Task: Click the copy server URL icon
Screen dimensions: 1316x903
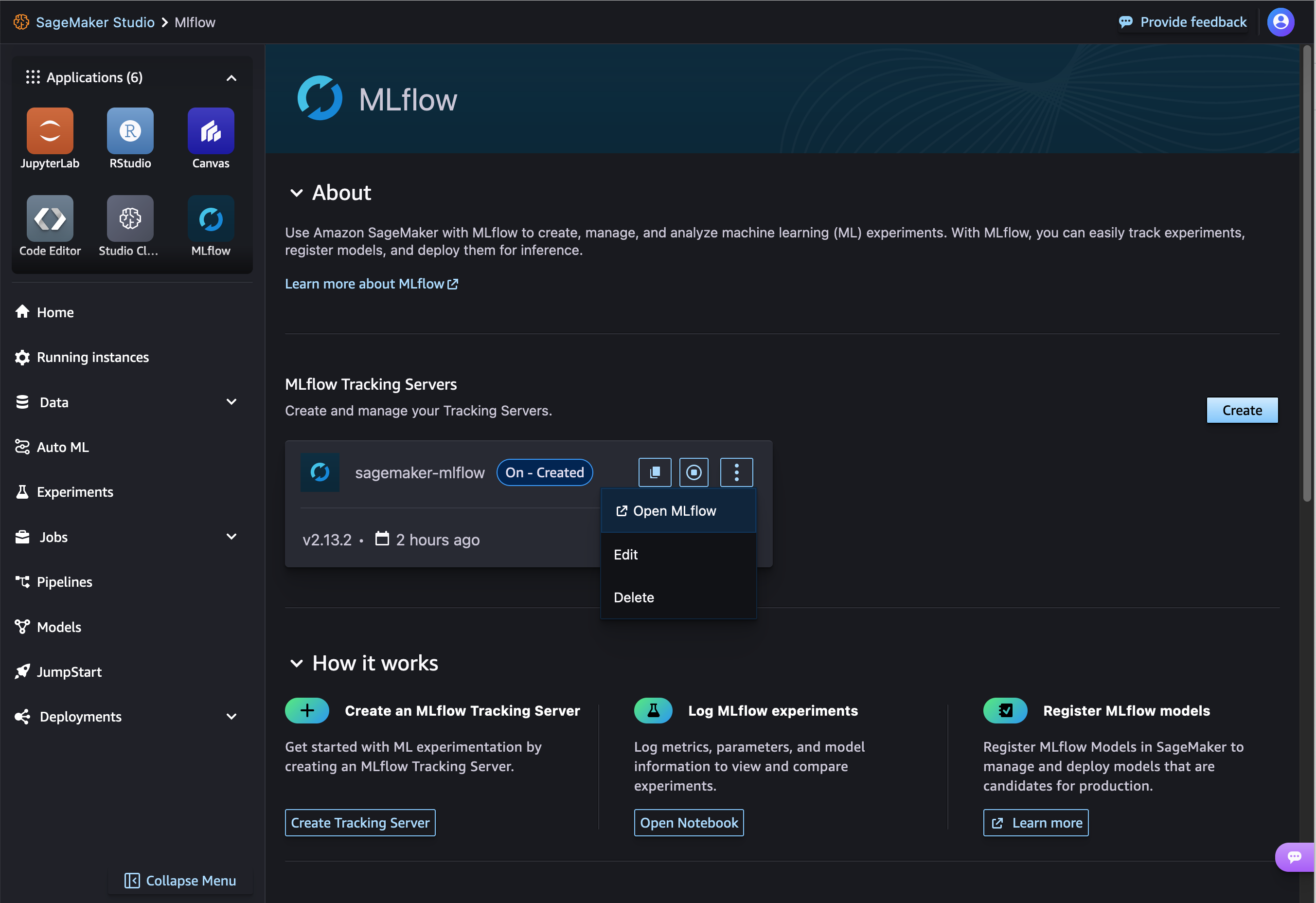Action: click(654, 471)
